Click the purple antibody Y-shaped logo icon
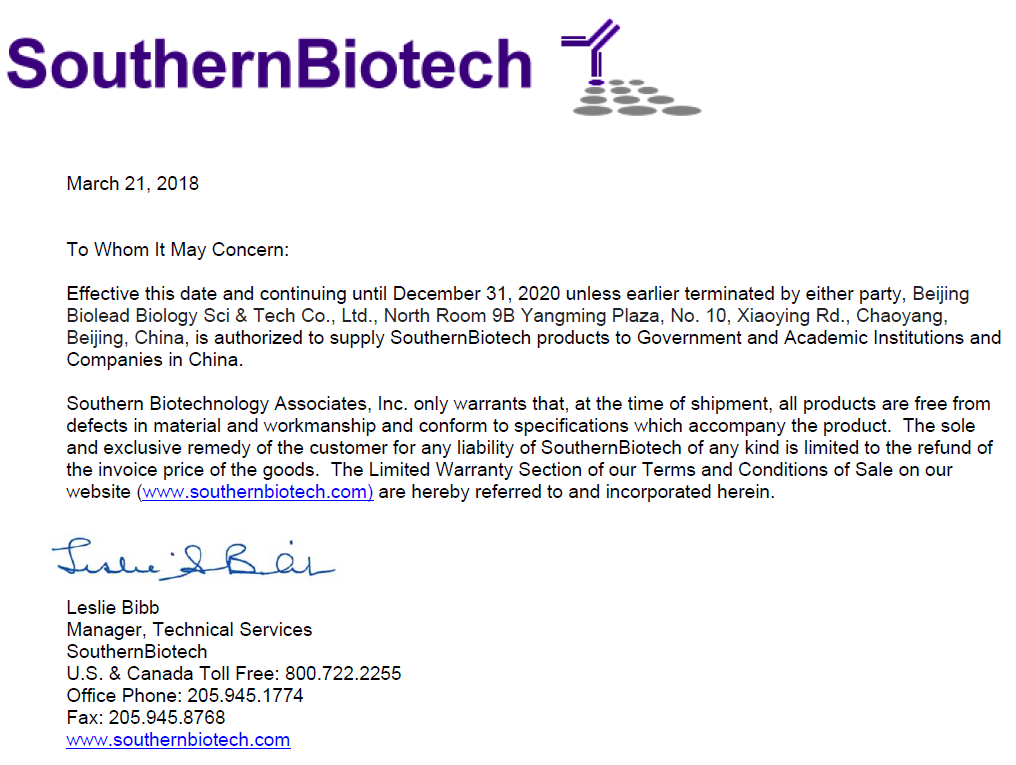Image resolution: width=1016 pixels, height=765 pixels. click(x=592, y=48)
